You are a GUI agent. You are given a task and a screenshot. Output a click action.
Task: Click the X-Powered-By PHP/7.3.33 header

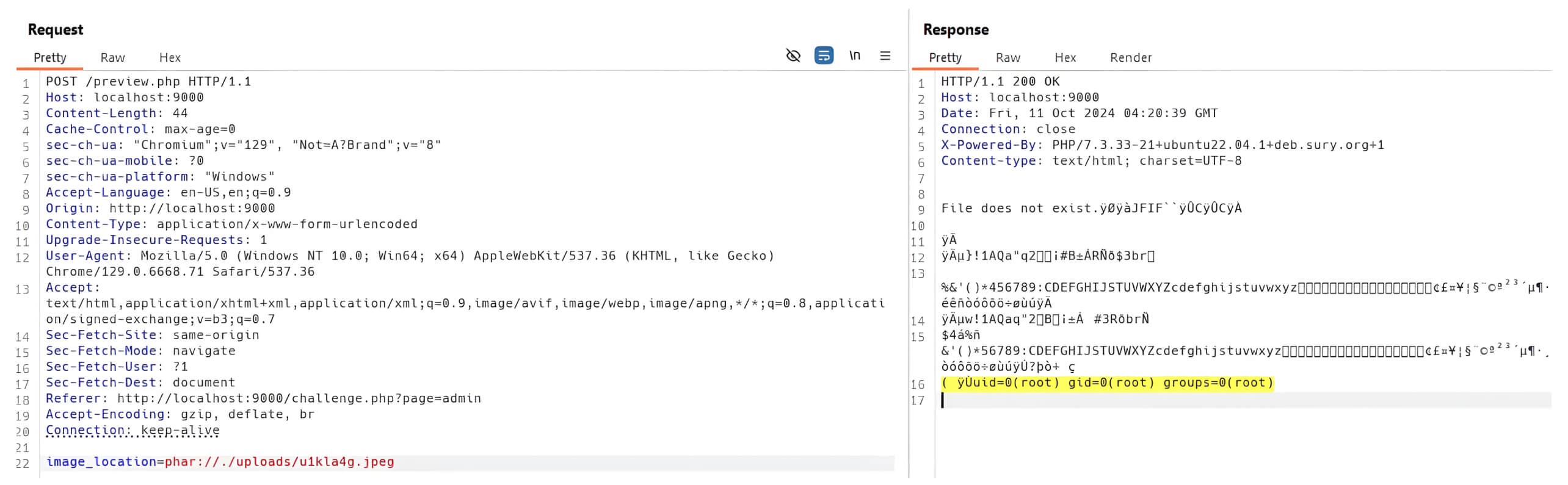coord(1163,145)
